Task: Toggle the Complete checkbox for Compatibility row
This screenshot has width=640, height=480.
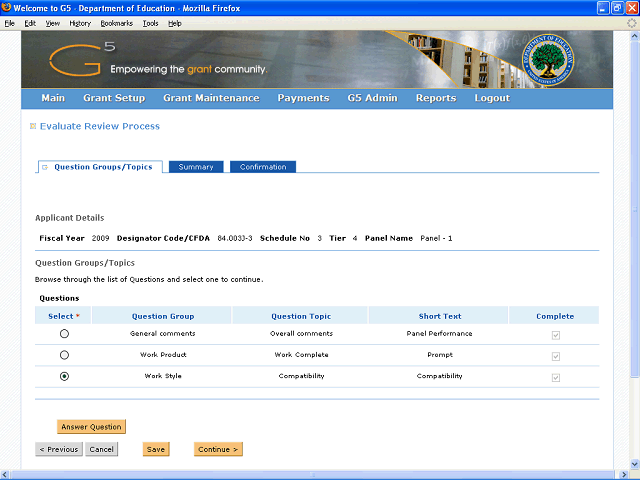Action: click(555, 377)
